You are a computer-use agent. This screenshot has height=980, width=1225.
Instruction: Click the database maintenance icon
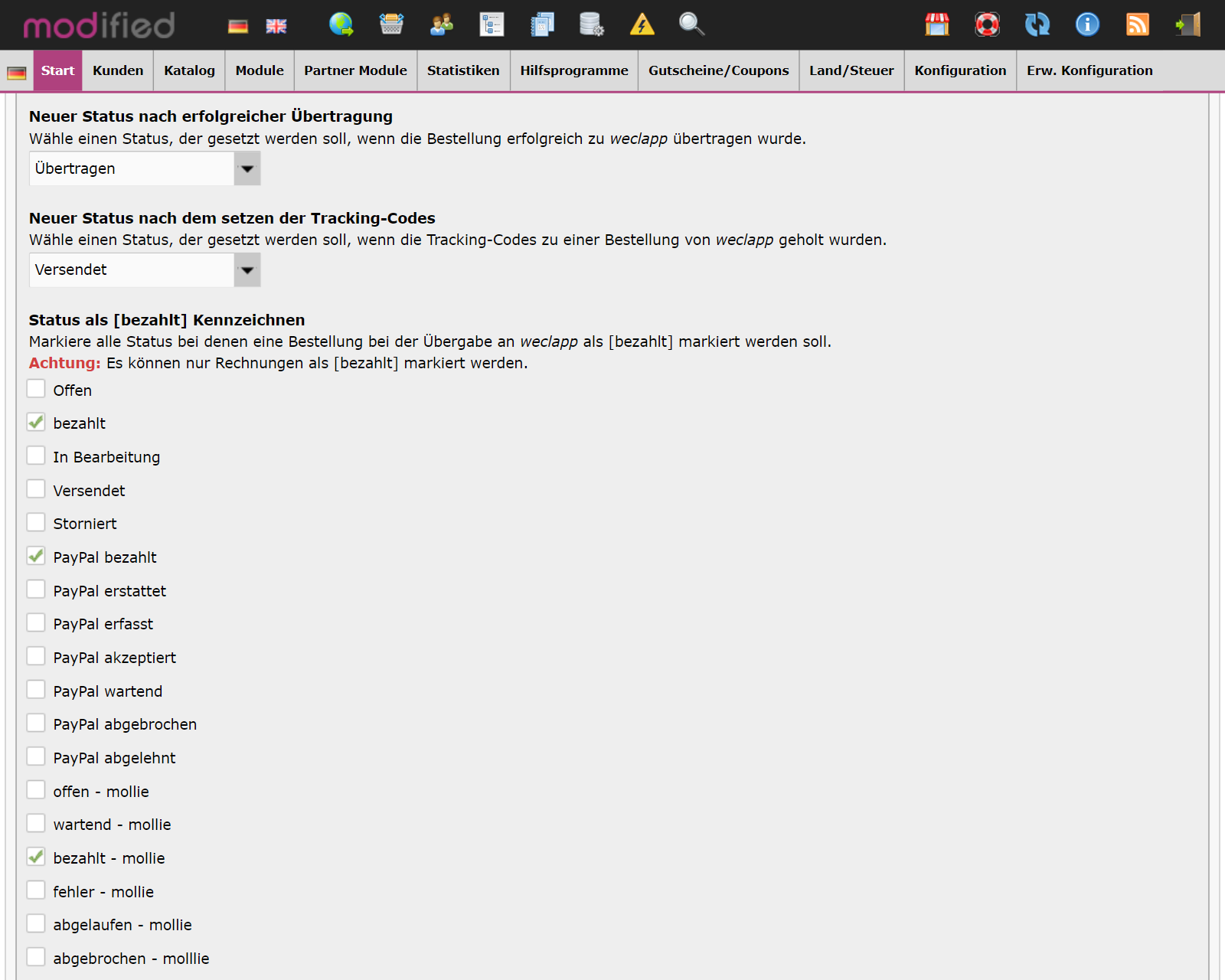591,24
